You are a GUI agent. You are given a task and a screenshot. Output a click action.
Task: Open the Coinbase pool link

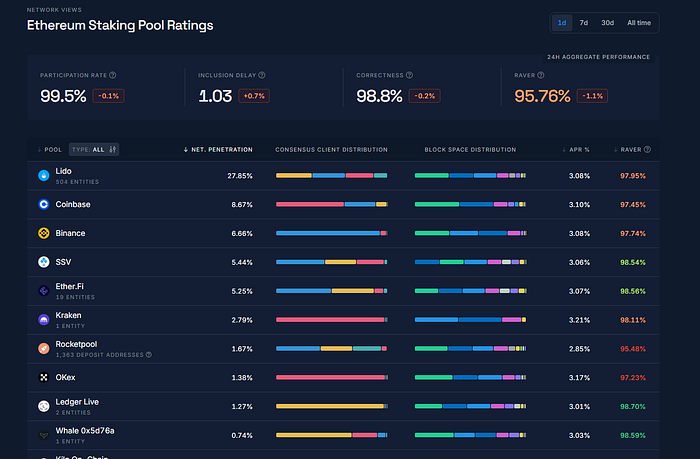pos(73,204)
